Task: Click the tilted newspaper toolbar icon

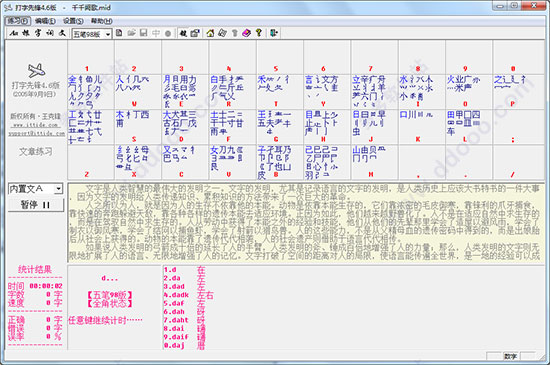Action: [222, 33]
